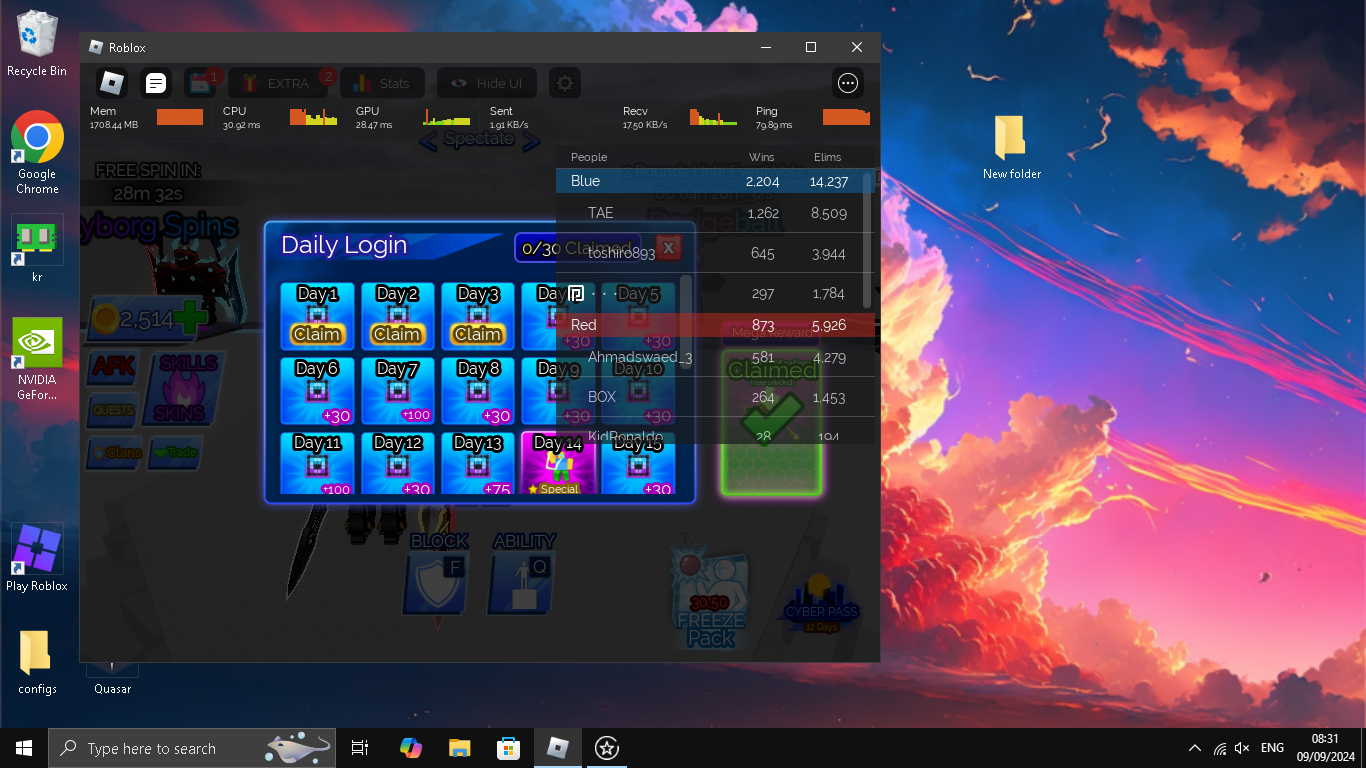Select the Day 15 reward tile
1366x768 pixels.
pyautogui.click(x=638, y=463)
